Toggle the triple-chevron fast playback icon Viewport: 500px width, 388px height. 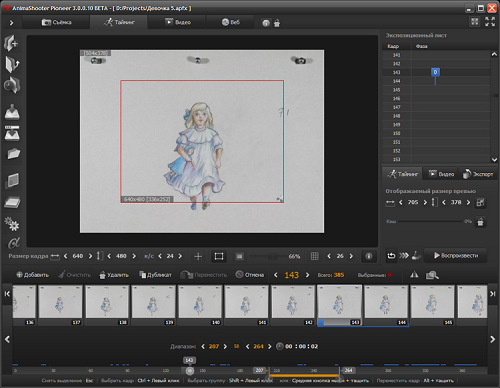404,256
